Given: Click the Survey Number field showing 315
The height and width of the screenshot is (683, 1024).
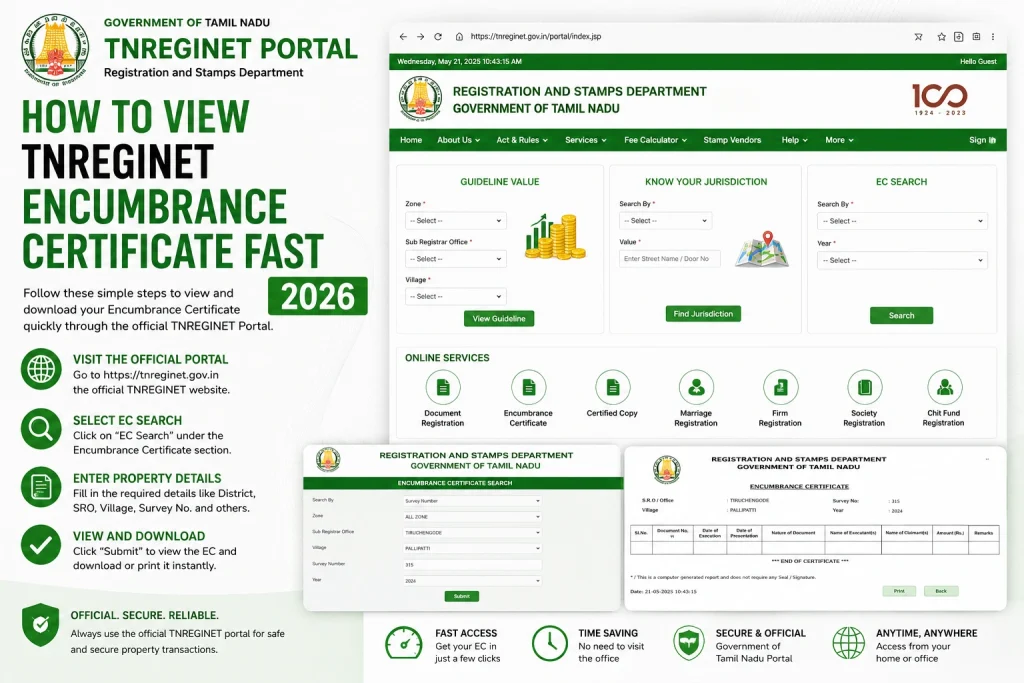Looking at the screenshot, I should pos(472,565).
